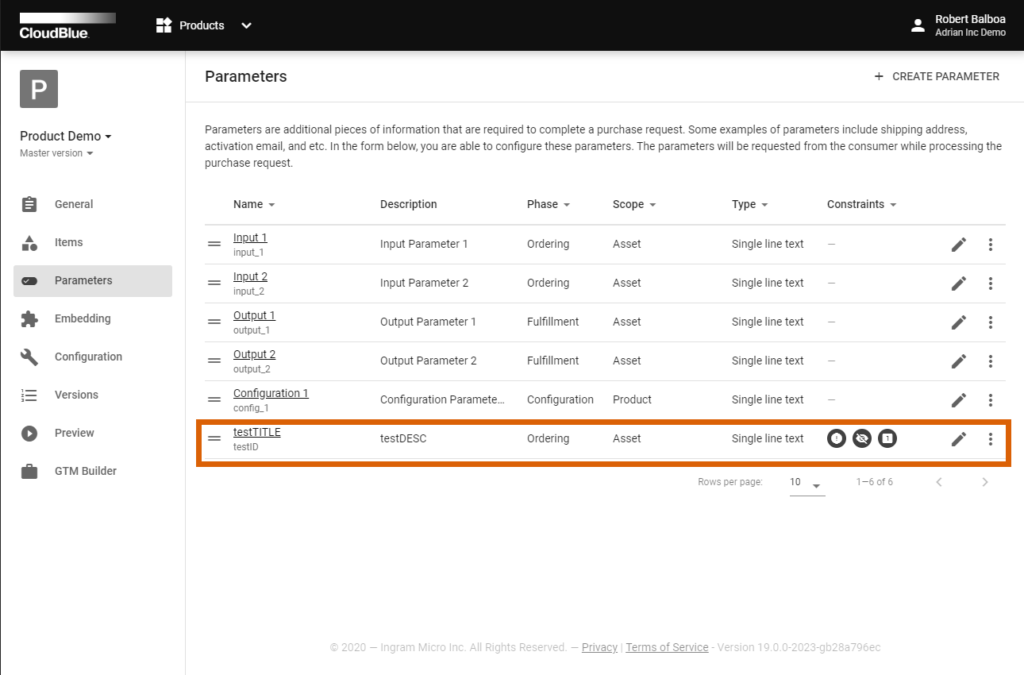
Task: Open the Rows per page dropdown
Action: (805, 483)
